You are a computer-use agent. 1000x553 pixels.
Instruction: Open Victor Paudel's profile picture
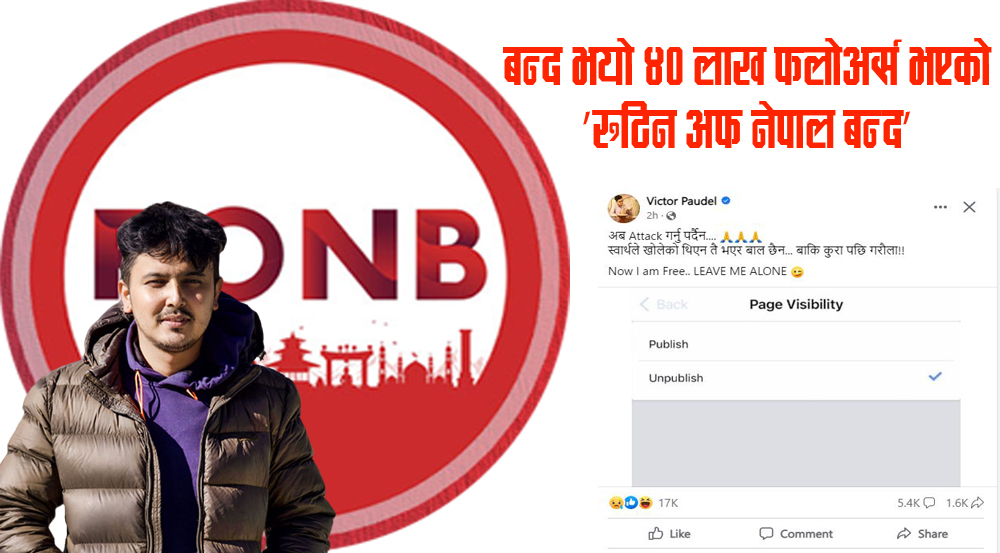click(x=623, y=208)
